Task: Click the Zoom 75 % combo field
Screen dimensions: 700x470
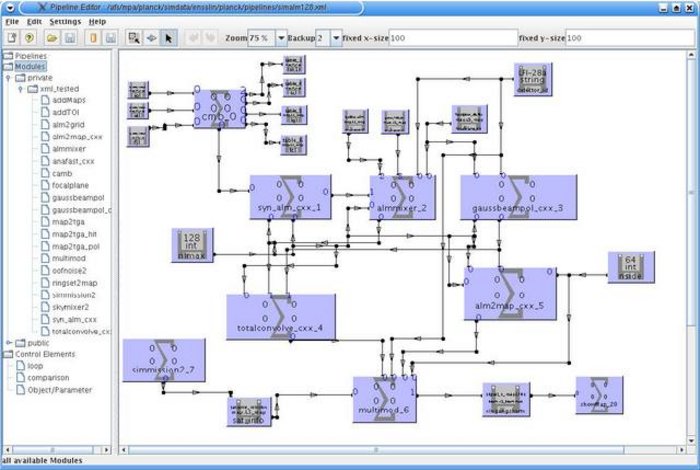Action: (262, 38)
